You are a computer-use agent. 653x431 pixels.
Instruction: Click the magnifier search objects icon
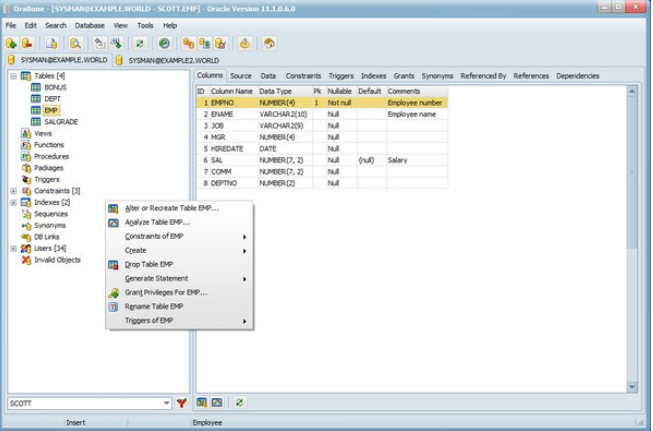pyautogui.click(x=75, y=43)
